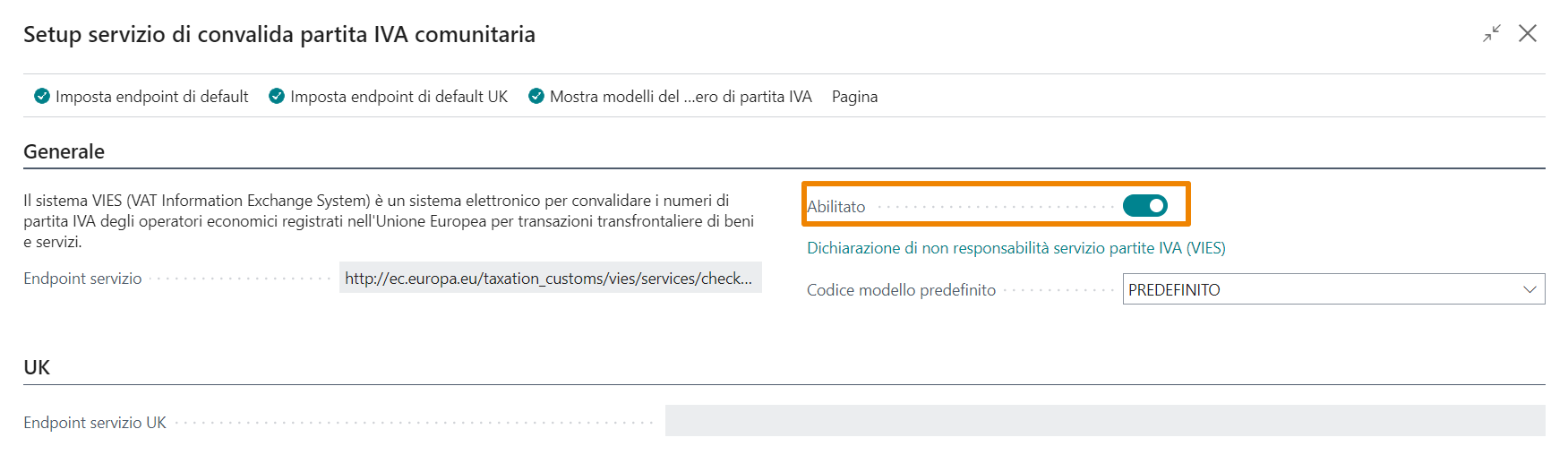Click the Codice modello predefinito label

pos(901,290)
